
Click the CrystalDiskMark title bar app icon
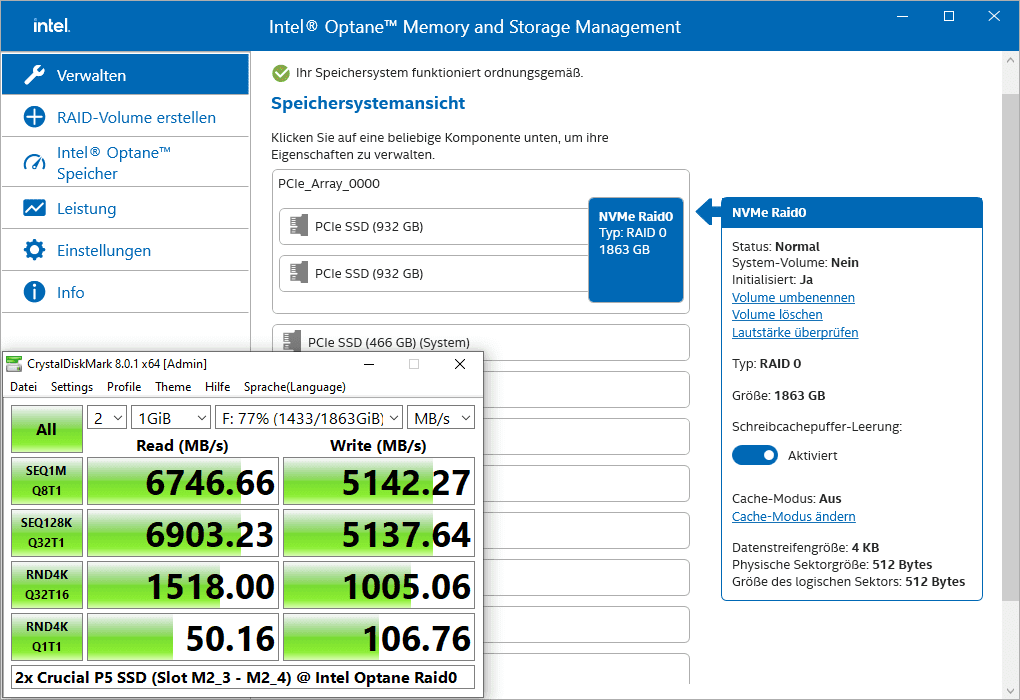[14, 364]
